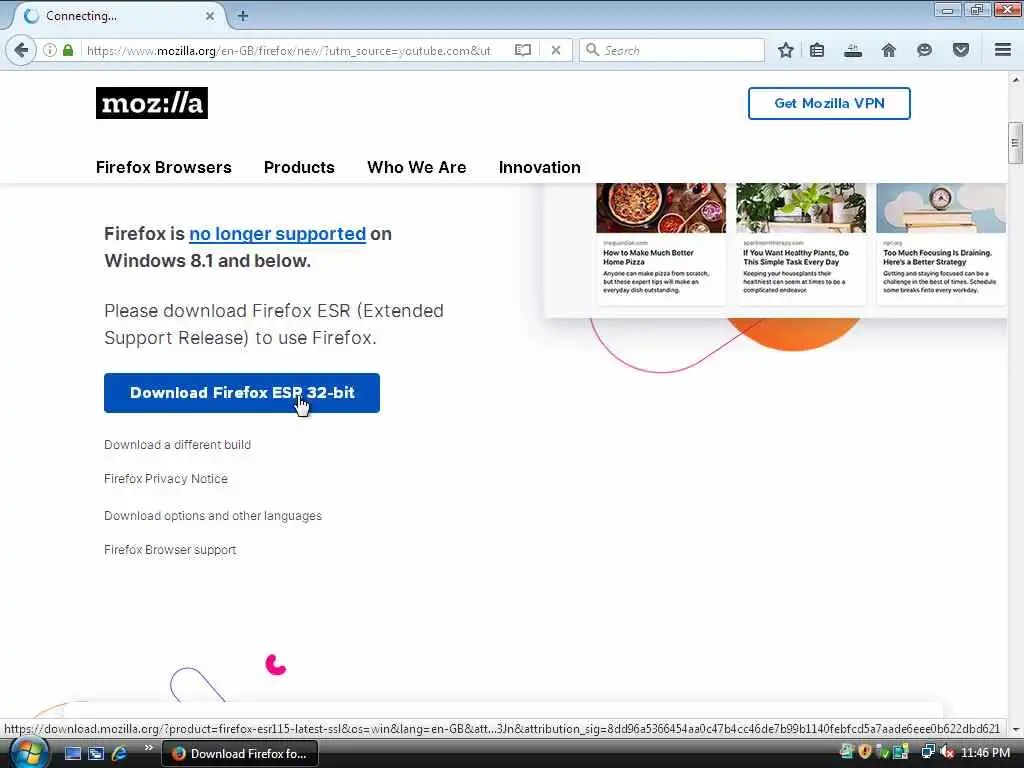
Task: Click the green padlock security icon
Action: pos(68,50)
